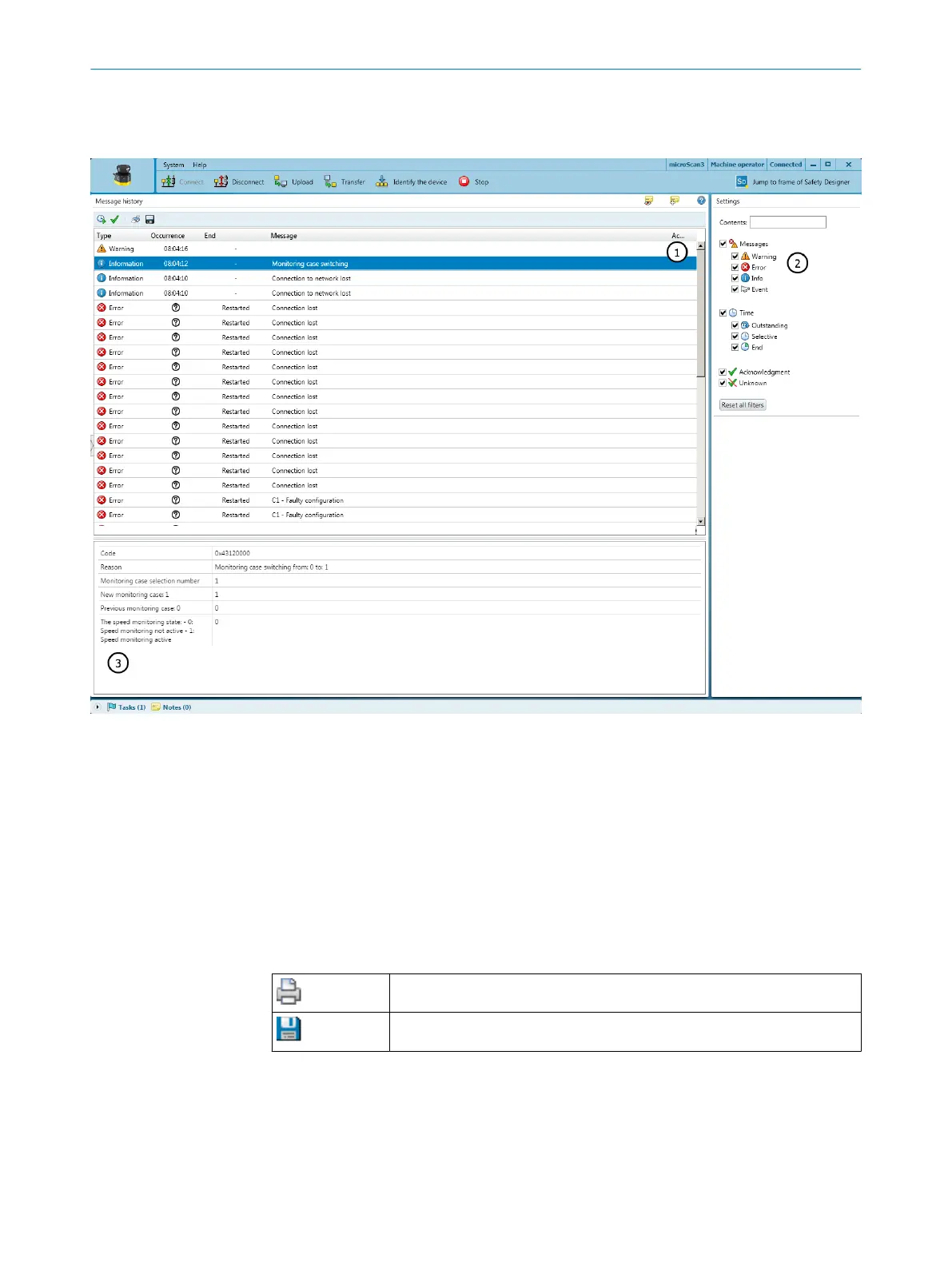This screenshot has height=1266, width=952.
Task: Click the Transfer toolbar icon
Action: pos(330,182)
